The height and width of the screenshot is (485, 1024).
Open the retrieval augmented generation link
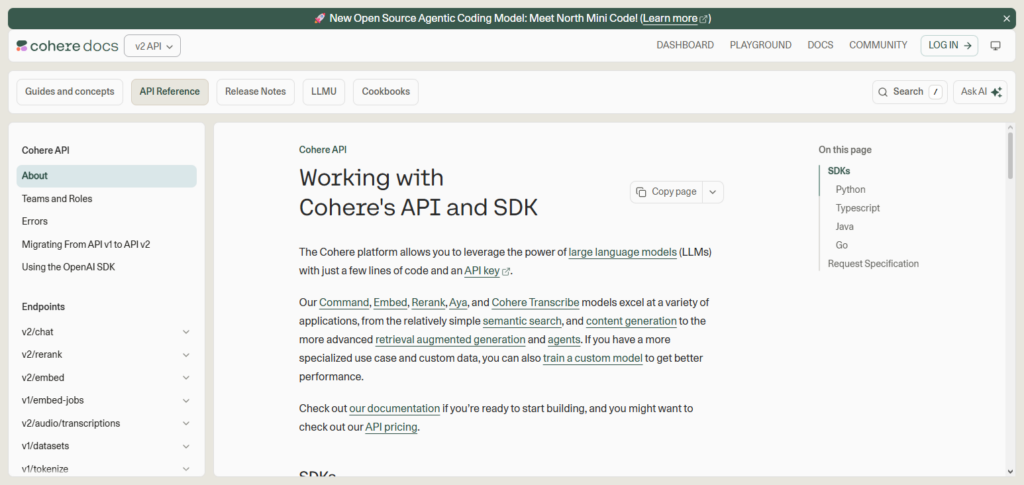coord(450,339)
